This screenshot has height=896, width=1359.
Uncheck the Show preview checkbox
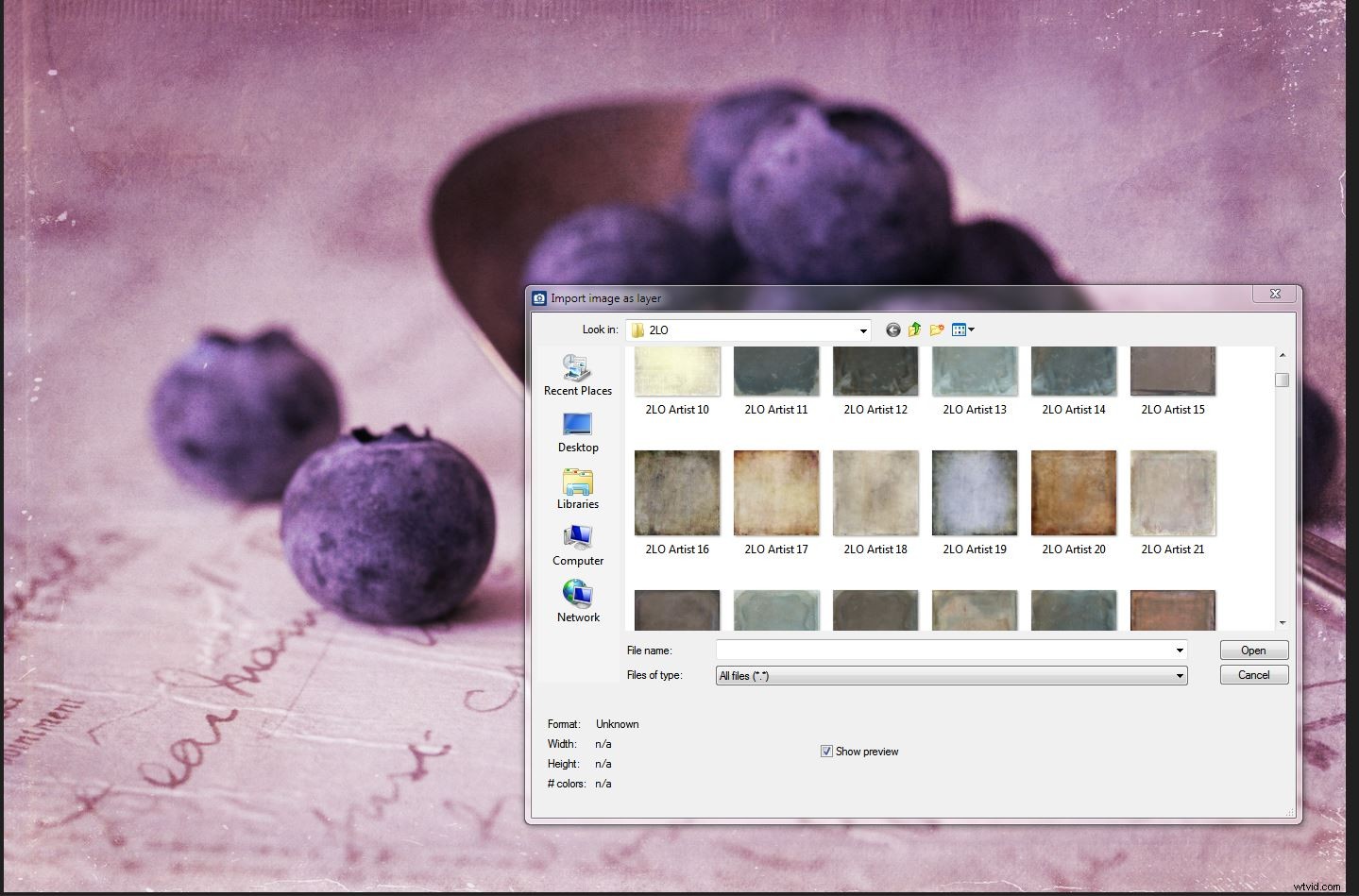coord(826,751)
